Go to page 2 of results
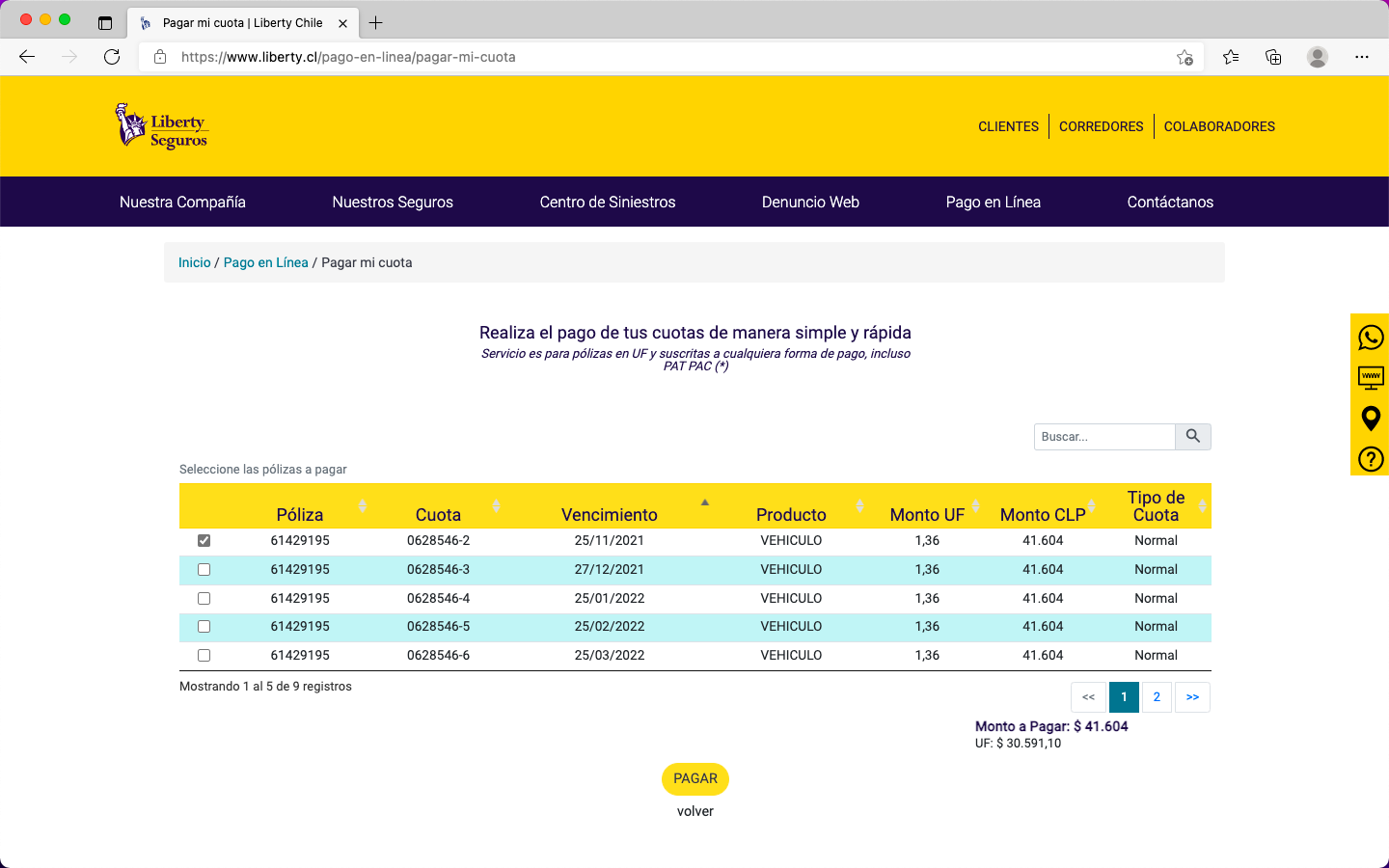The height and width of the screenshot is (868, 1389). coord(1157,697)
